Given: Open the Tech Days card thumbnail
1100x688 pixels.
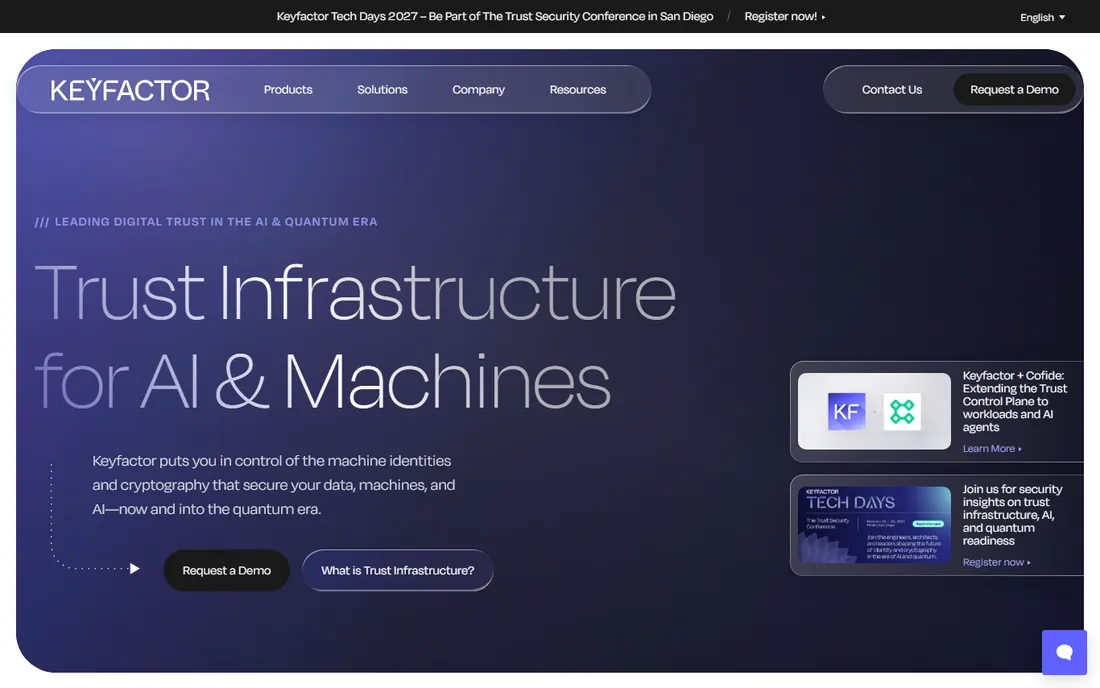Looking at the screenshot, I should pos(874,525).
